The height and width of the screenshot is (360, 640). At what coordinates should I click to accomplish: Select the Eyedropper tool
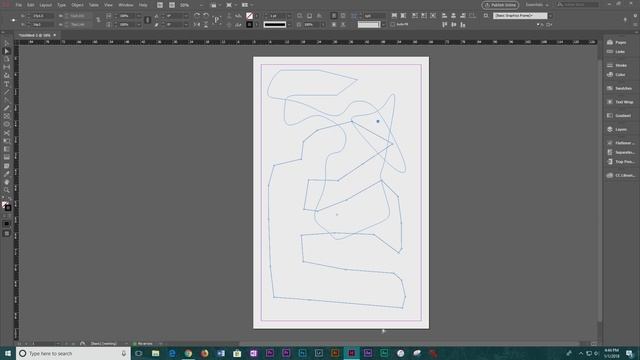pyautogui.click(x=7, y=174)
